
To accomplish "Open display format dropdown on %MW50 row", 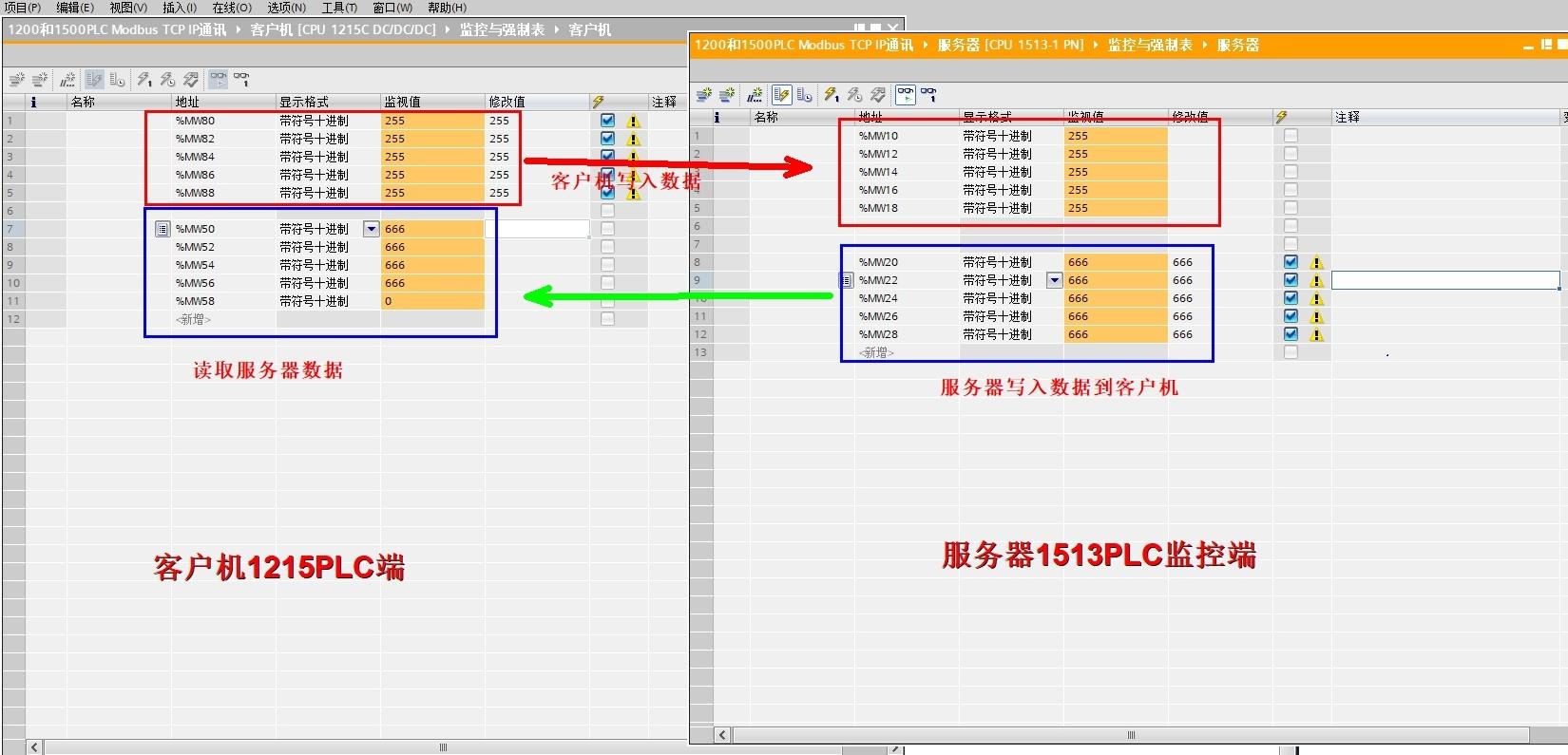I will [371, 229].
